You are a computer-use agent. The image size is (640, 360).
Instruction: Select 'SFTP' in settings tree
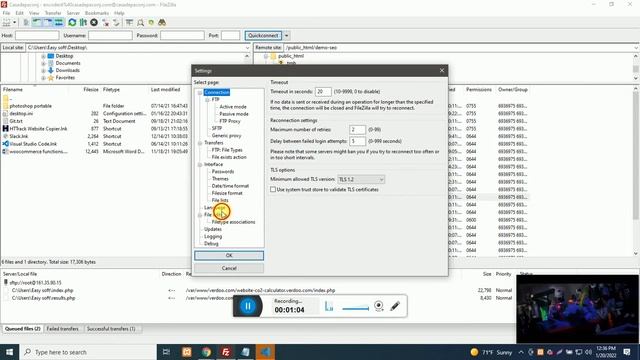point(217,128)
